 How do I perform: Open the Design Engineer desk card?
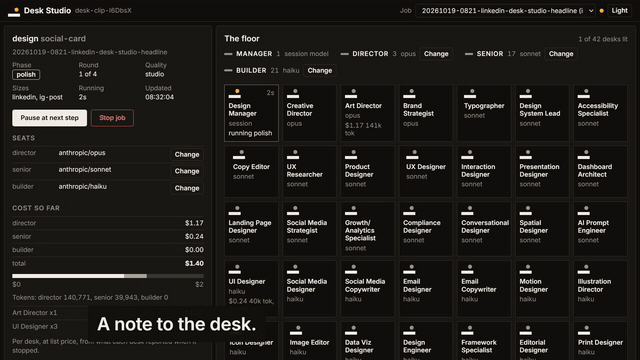[x=426, y=341]
